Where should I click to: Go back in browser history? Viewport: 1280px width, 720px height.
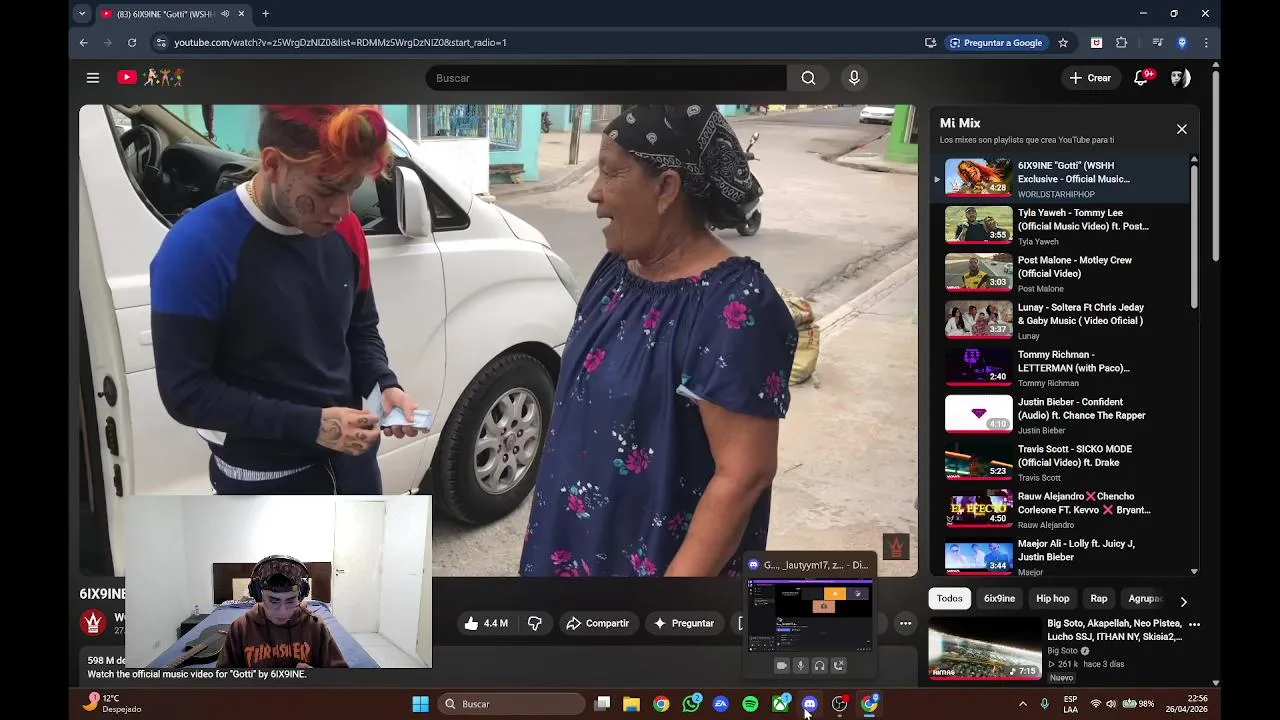[x=84, y=43]
